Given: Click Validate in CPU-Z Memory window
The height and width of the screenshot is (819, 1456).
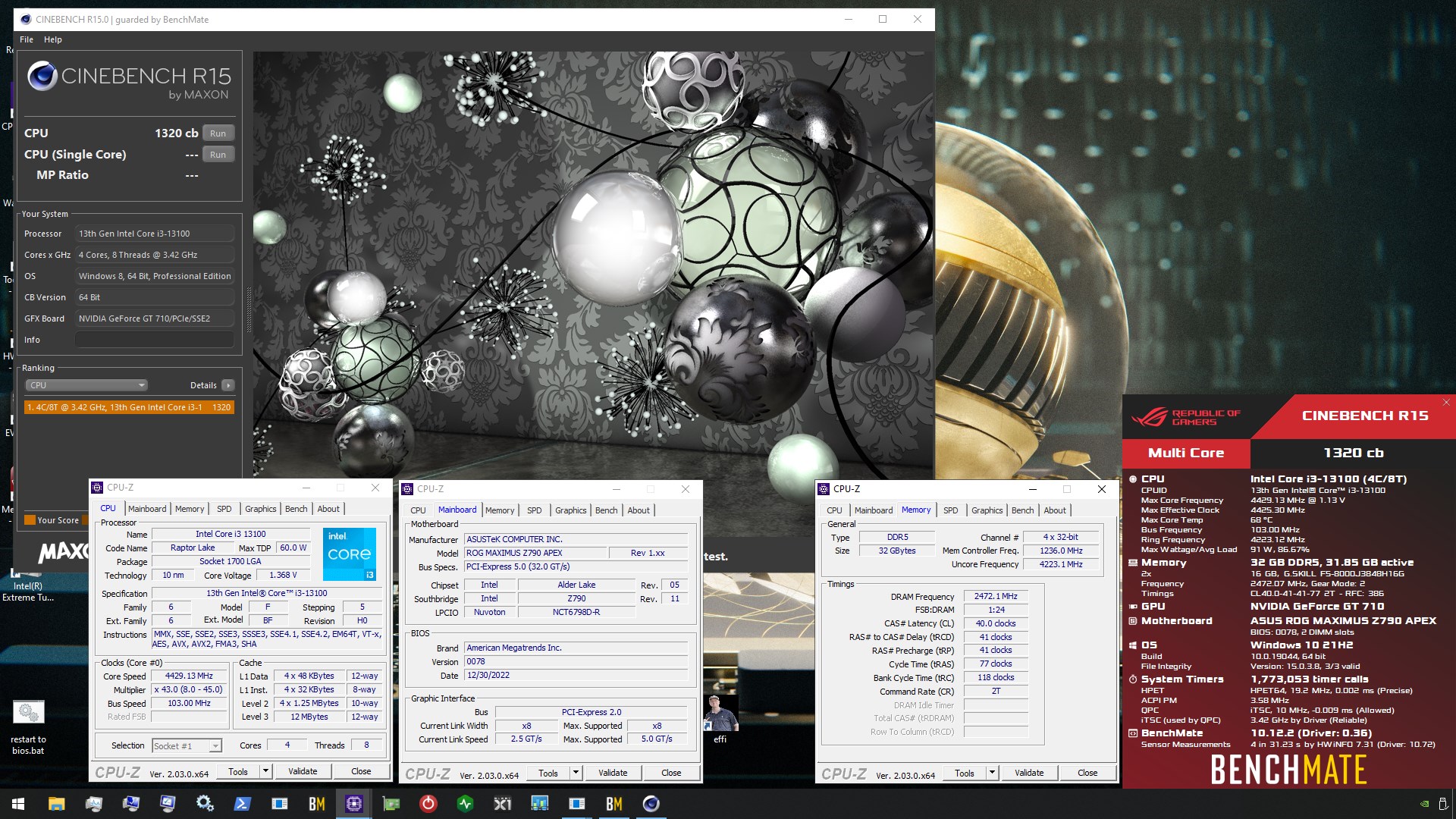Looking at the screenshot, I should tap(1029, 773).
